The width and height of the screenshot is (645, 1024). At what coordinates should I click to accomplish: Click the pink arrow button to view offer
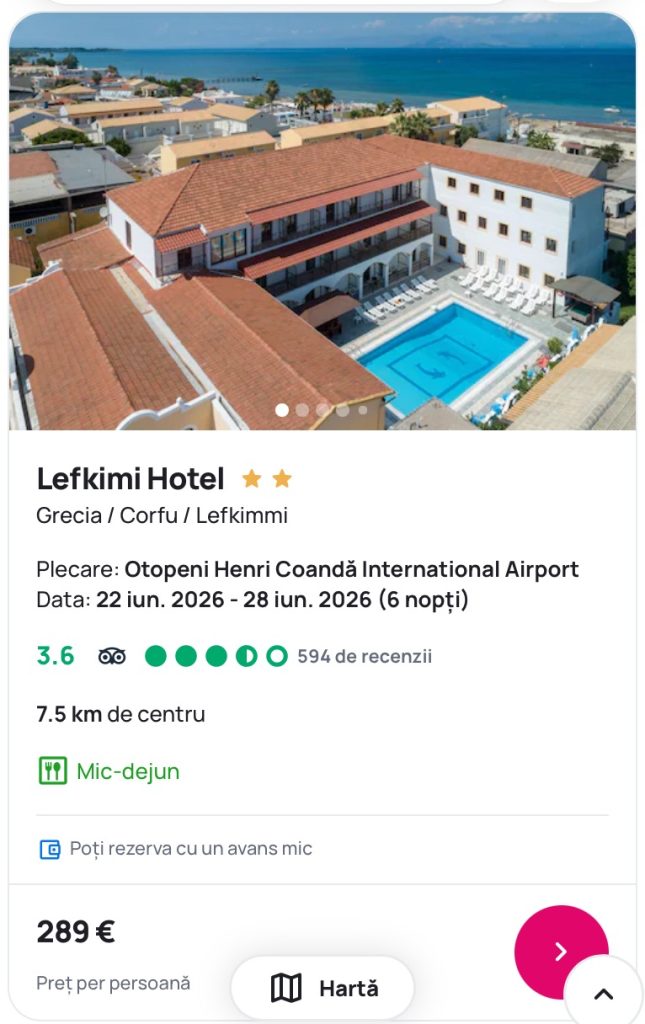click(x=560, y=952)
